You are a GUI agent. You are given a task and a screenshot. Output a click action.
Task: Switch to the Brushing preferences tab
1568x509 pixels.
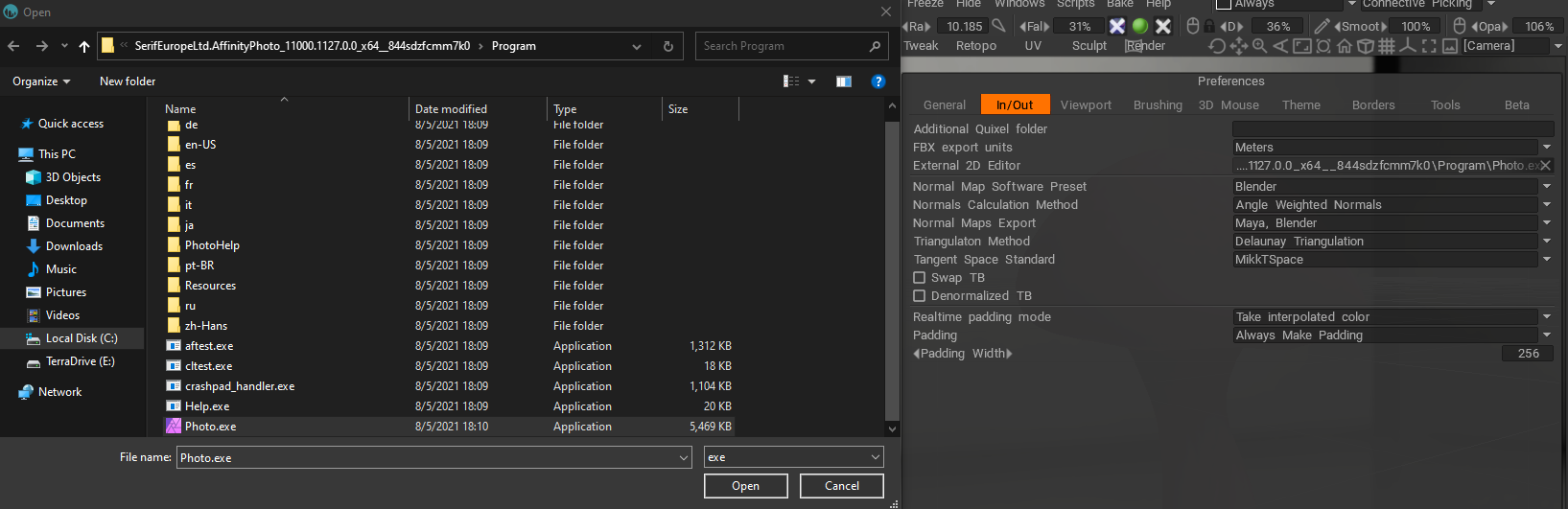pyautogui.click(x=1158, y=105)
